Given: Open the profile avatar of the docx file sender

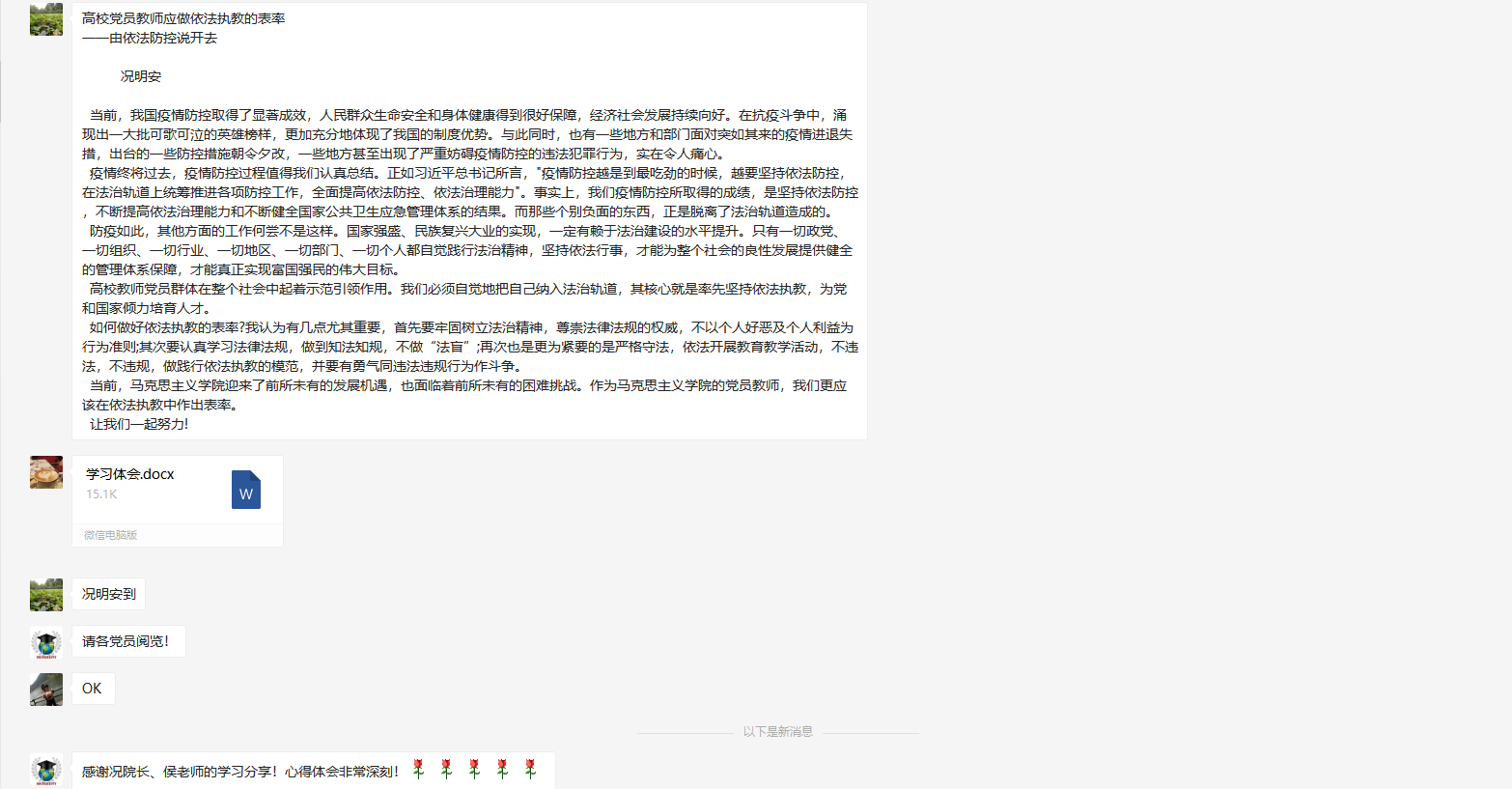Looking at the screenshot, I should (46, 472).
